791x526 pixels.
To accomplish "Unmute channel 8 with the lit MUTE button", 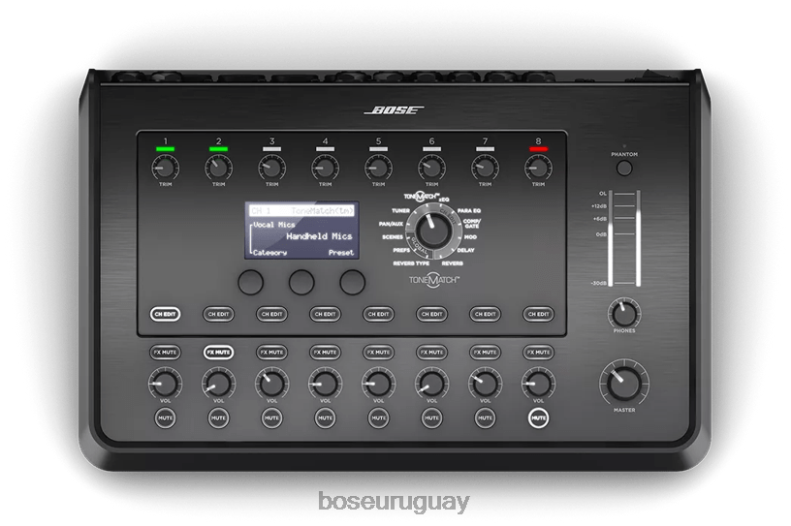I will 538,418.
